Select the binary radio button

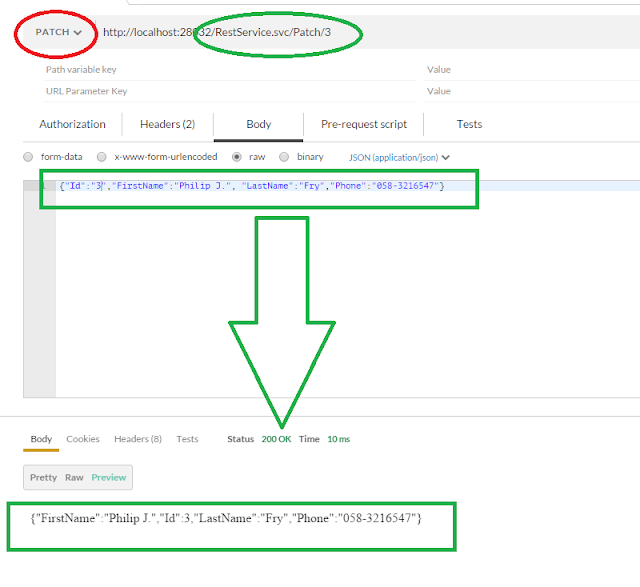[x=284, y=157]
